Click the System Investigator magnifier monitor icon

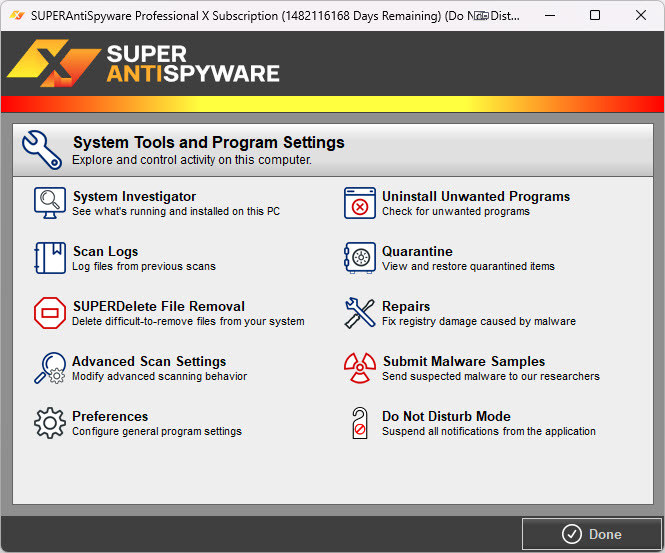click(x=49, y=203)
